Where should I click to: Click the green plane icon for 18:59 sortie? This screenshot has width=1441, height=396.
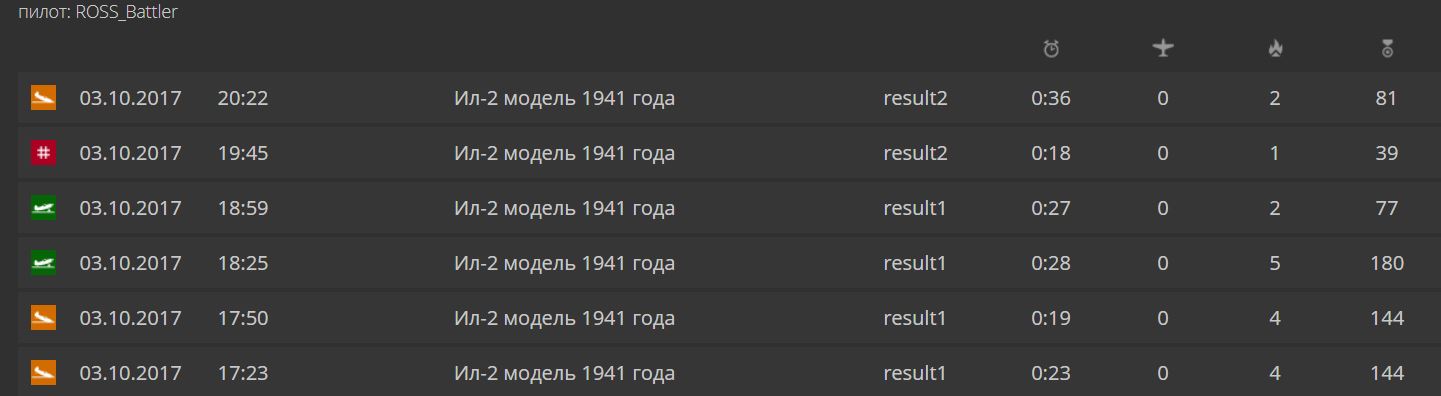pyautogui.click(x=43, y=208)
